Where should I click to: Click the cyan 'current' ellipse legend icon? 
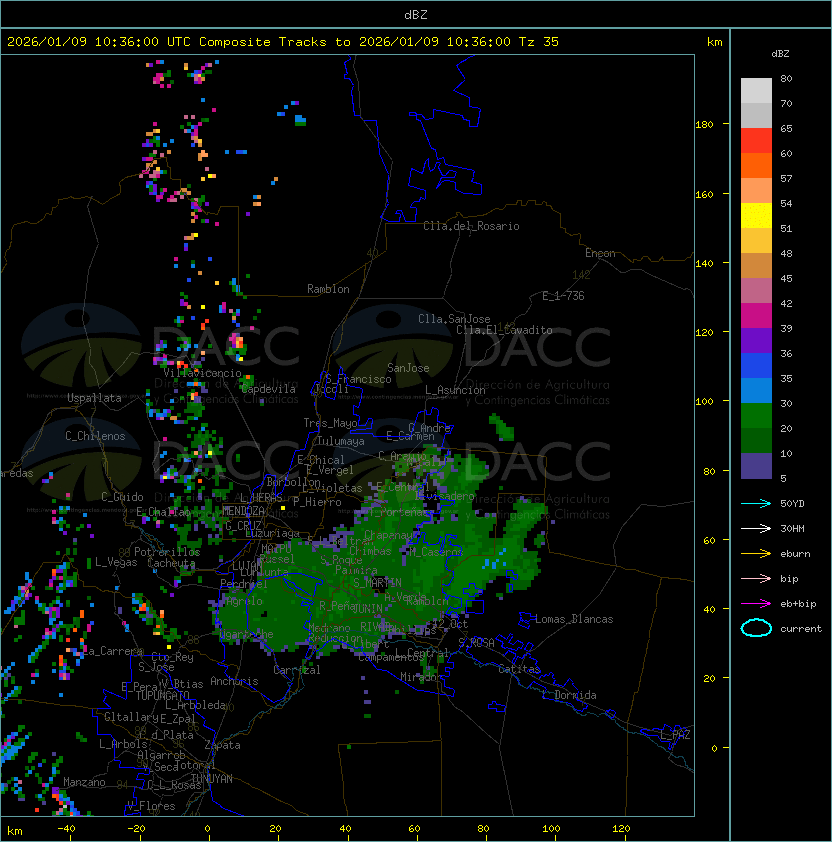[756, 628]
